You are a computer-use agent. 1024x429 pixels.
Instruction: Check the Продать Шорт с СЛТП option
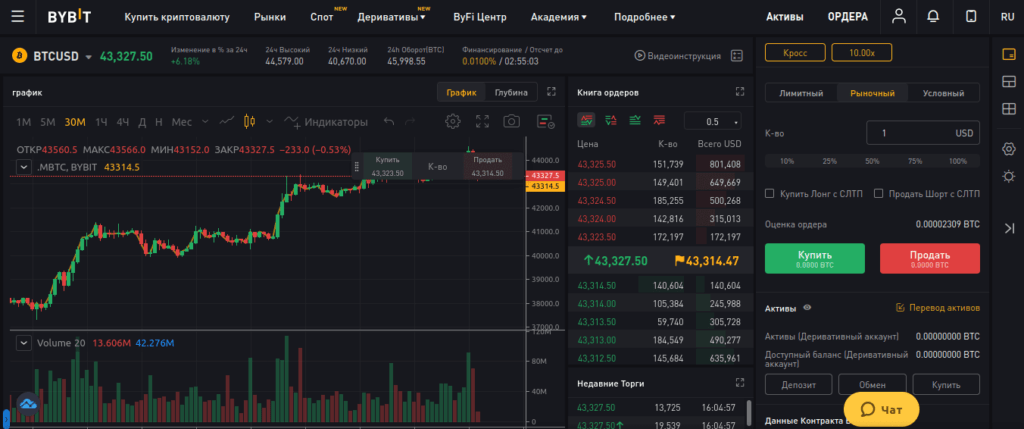click(x=878, y=194)
